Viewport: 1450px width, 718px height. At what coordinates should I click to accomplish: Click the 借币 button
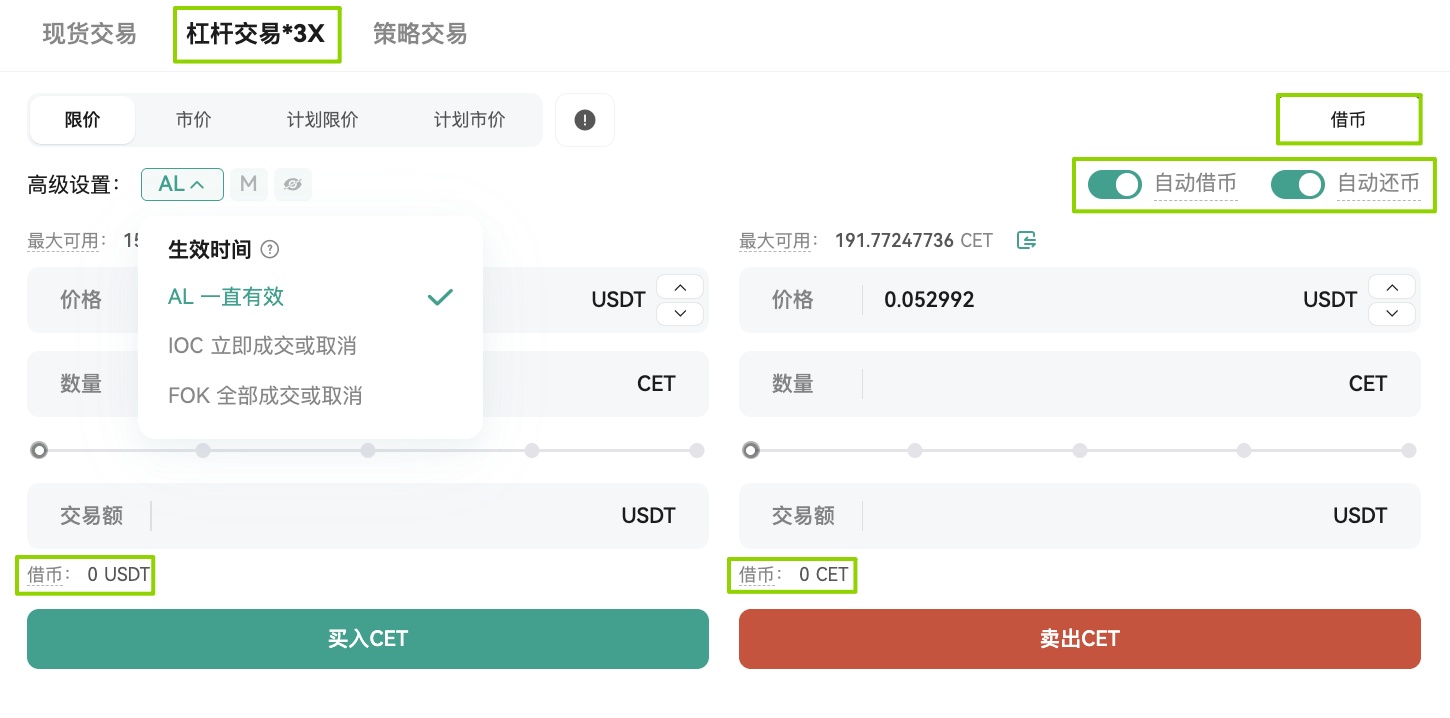pos(1348,119)
